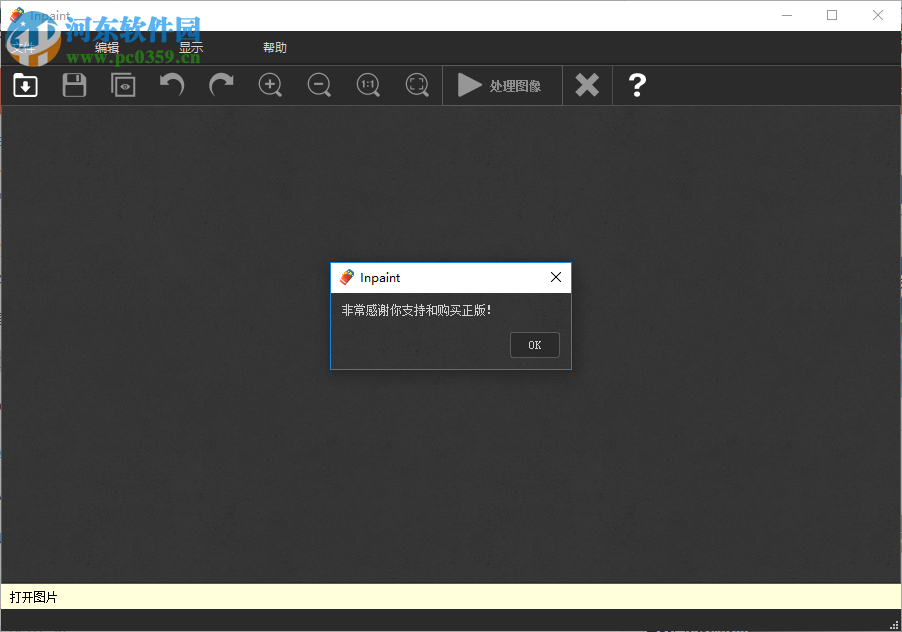
Task: Click the 打开图片 status bar message
Action: [32, 595]
